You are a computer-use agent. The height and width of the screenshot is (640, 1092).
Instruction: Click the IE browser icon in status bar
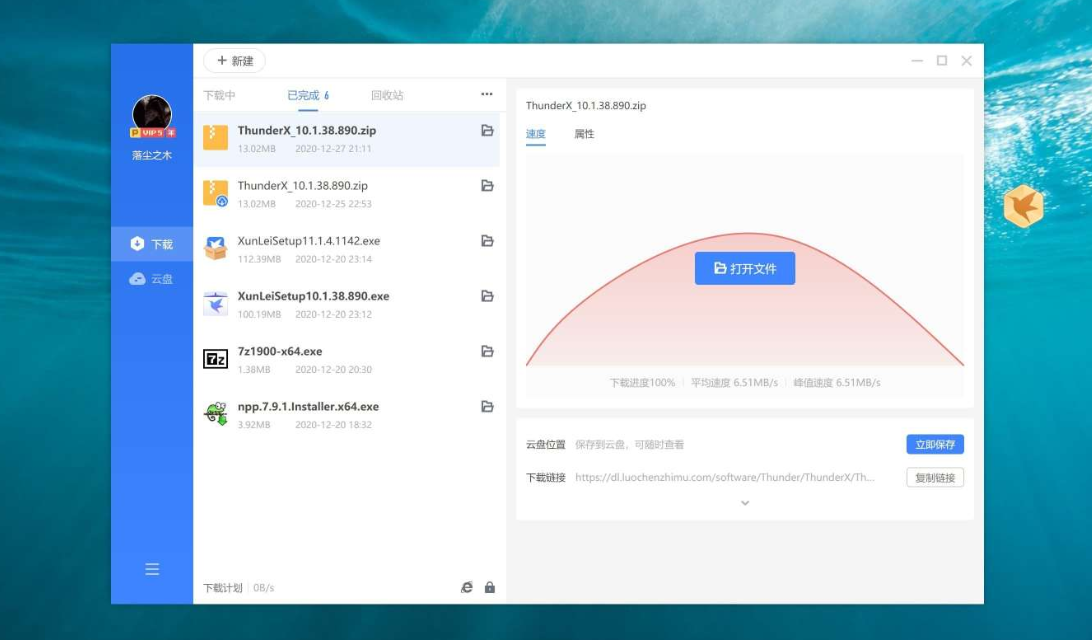click(x=466, y=587)
